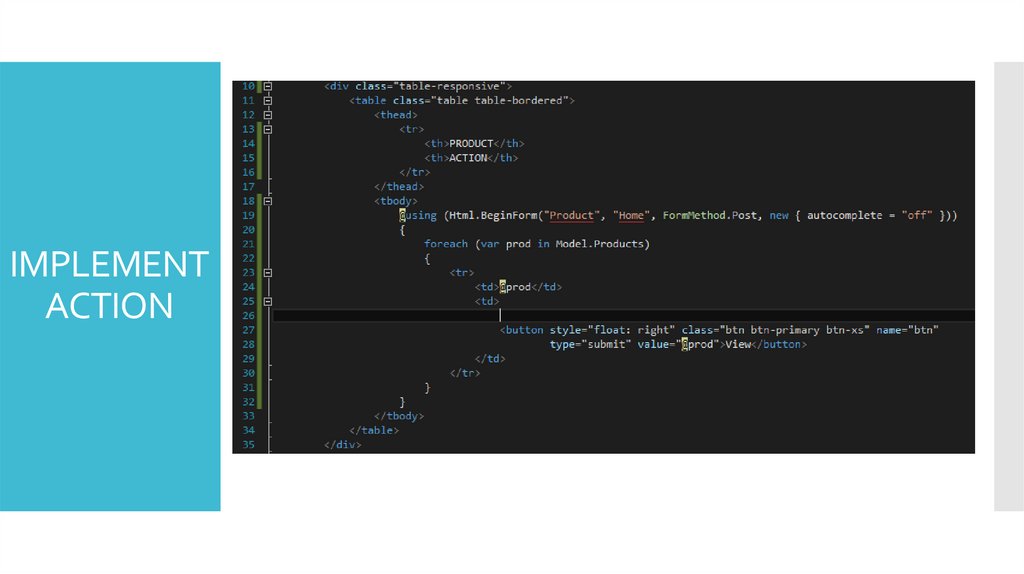Collapse the tr block at line 23

(268, 273)
